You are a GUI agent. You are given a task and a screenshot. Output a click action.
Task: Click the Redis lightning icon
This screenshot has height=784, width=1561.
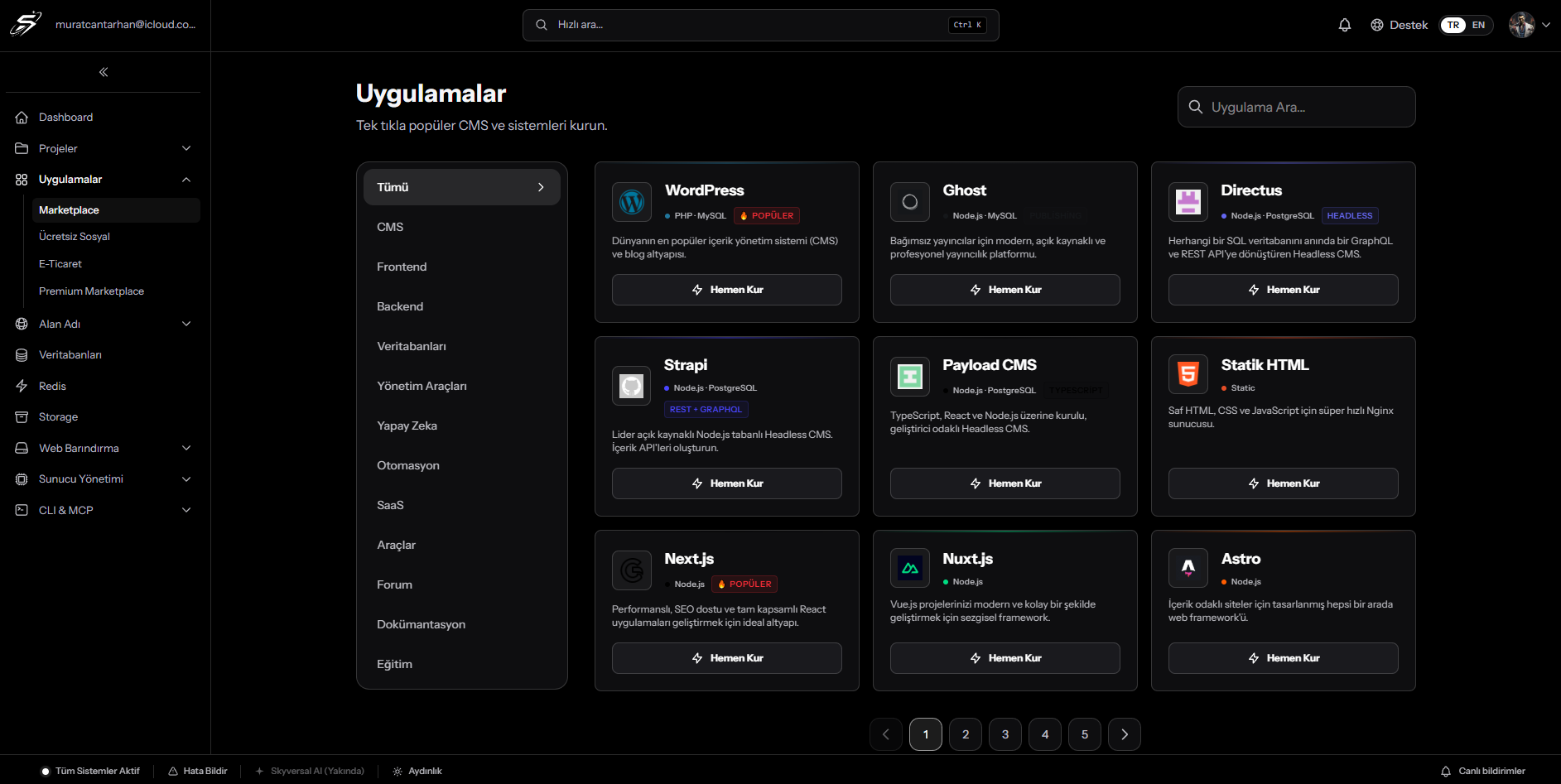pyautogui.click(x=22, y=386)
